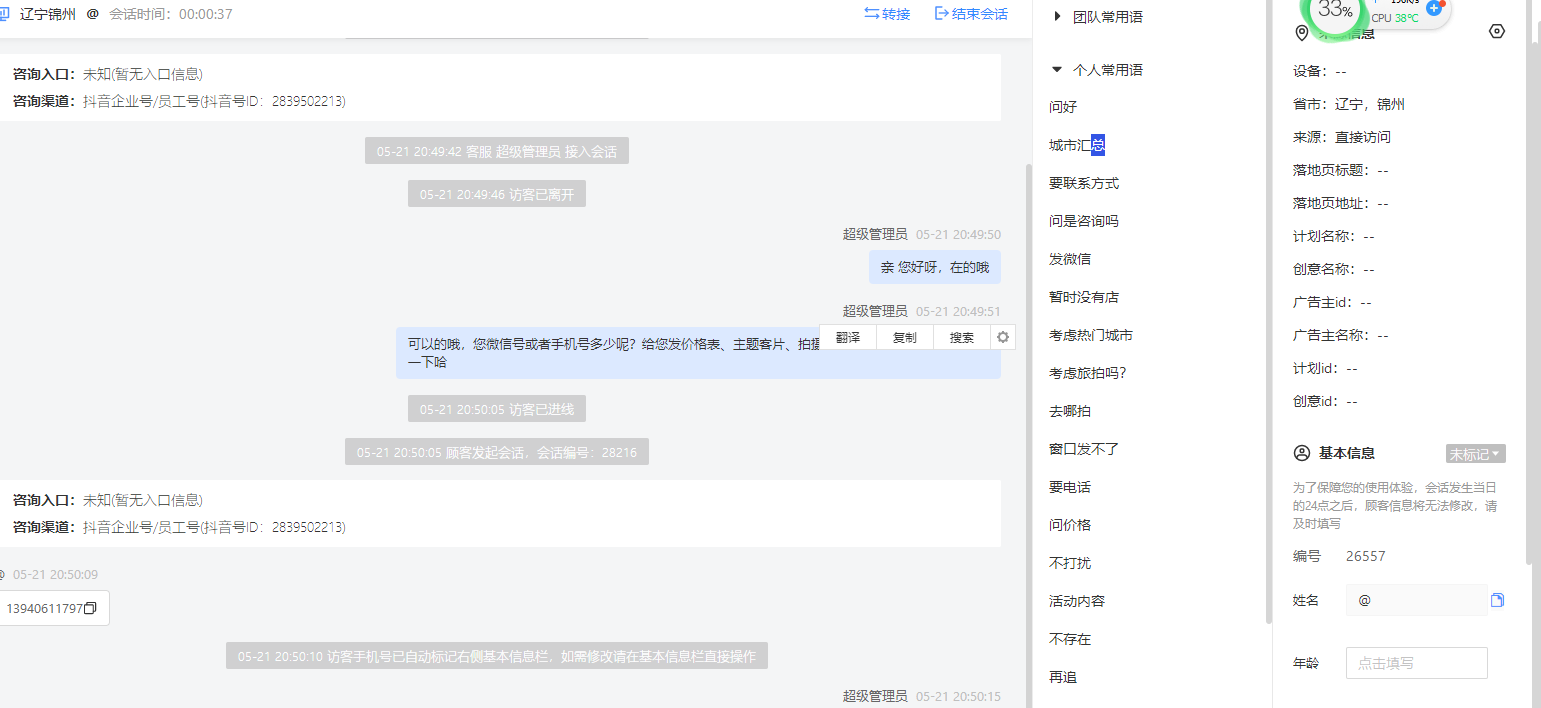Viewport: 1541px width, 708px height.
Task: Click the system notice 访客已进线
Action: [497, 409]
